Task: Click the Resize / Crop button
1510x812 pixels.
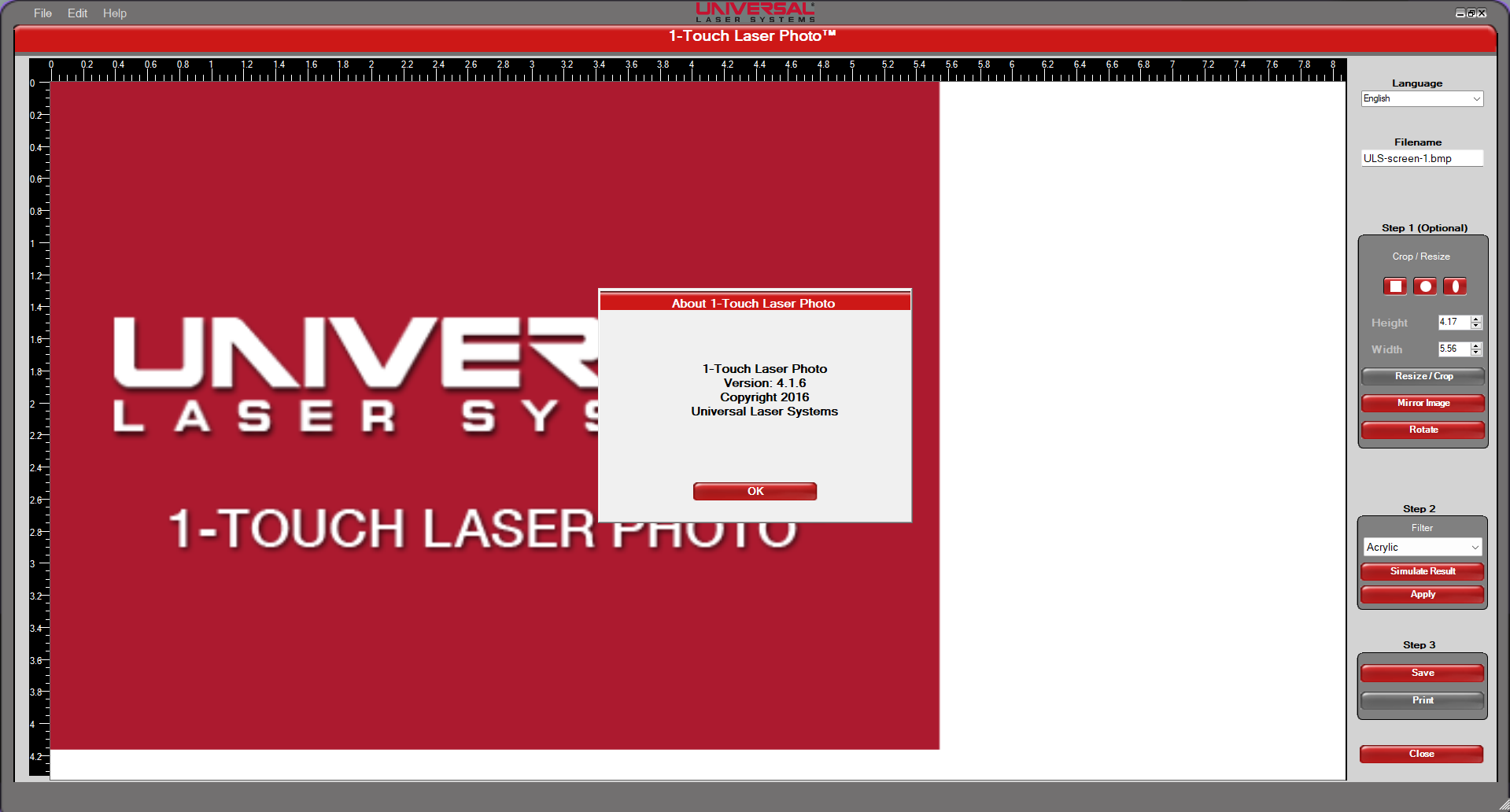Action: coord(1423,376)
